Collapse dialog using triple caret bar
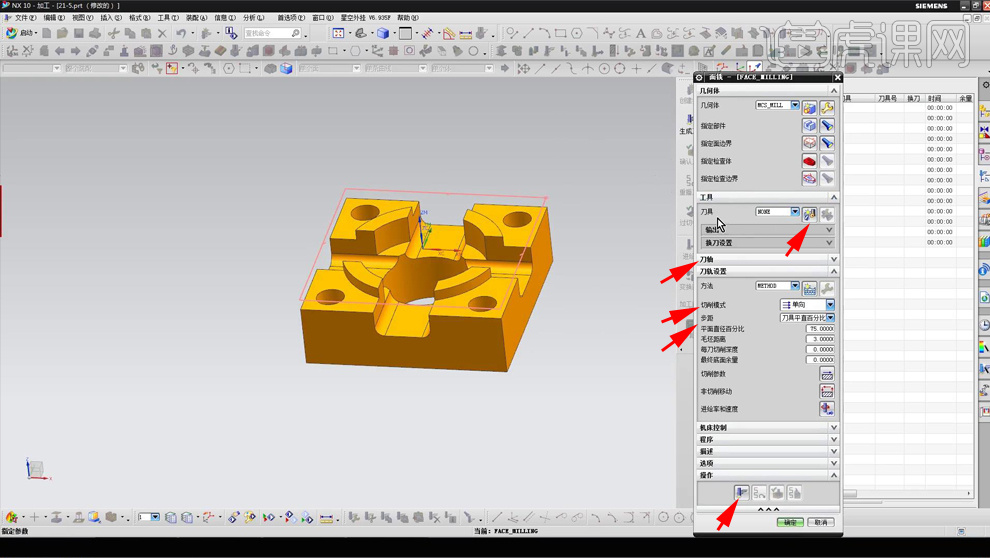 [x=768, y=509]
